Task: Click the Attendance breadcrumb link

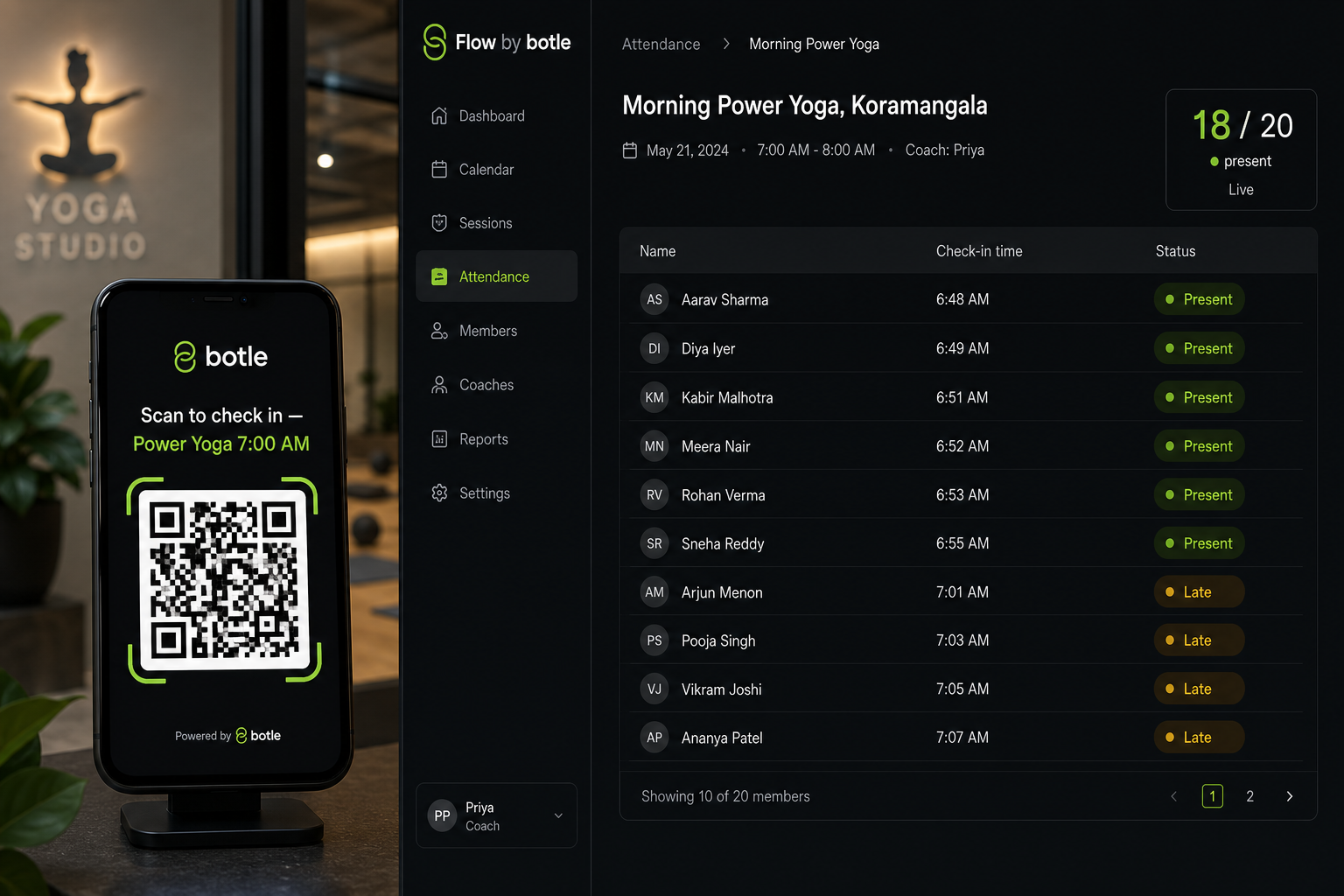Action: tap(661, 44)
